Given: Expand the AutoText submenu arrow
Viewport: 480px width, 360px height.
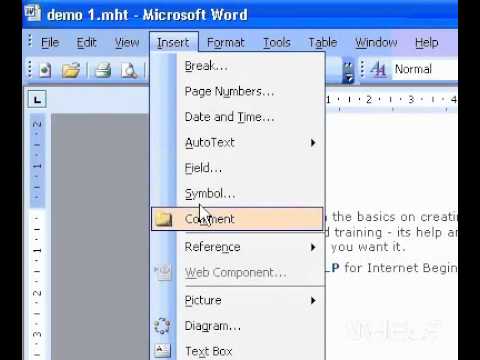Looking at the screenshot, I should click(313, 143).
